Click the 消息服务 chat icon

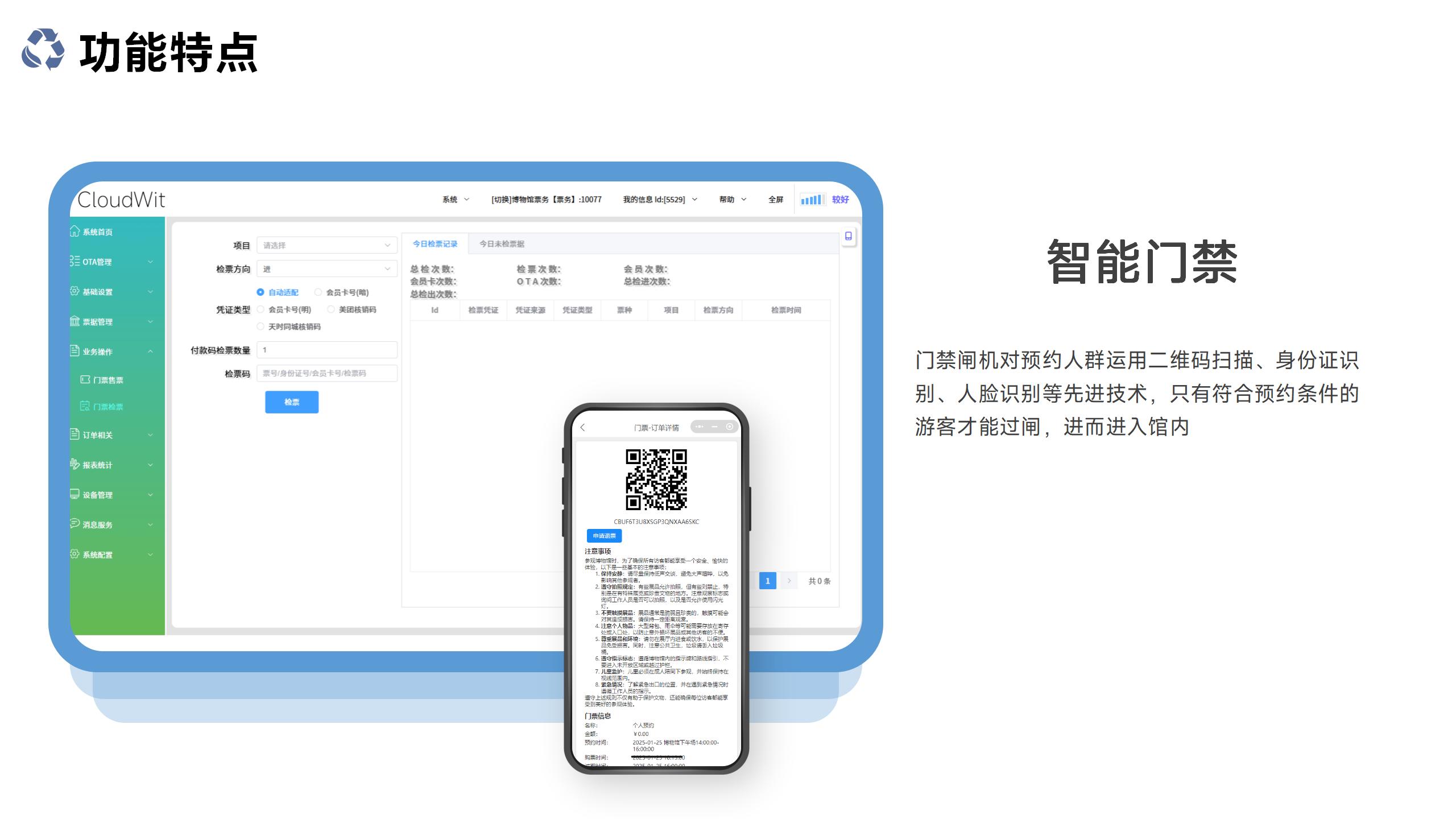point(75,524)
